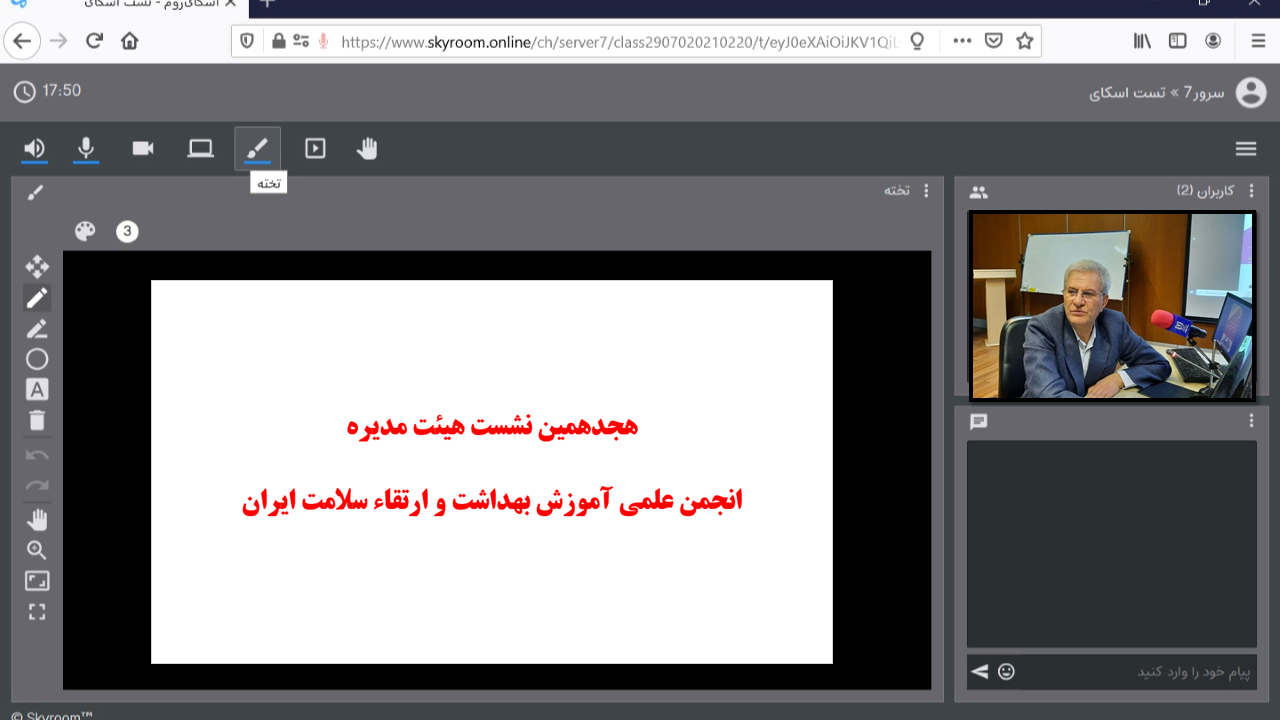Open the Skyroom hamburger menu
This screenshot has height=720, width=1280.
pos(1246,149)
